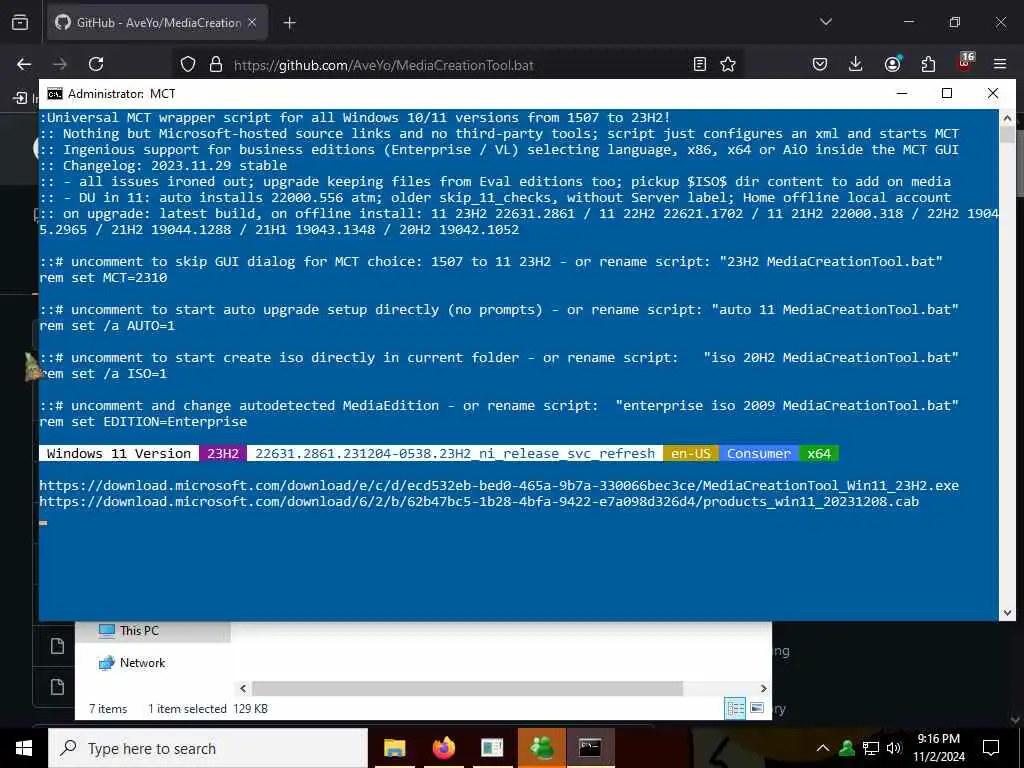This screenshot has width=1024, height=768.
Task: Open the Firefox downloads panel
Action: (x=856, y=64)
